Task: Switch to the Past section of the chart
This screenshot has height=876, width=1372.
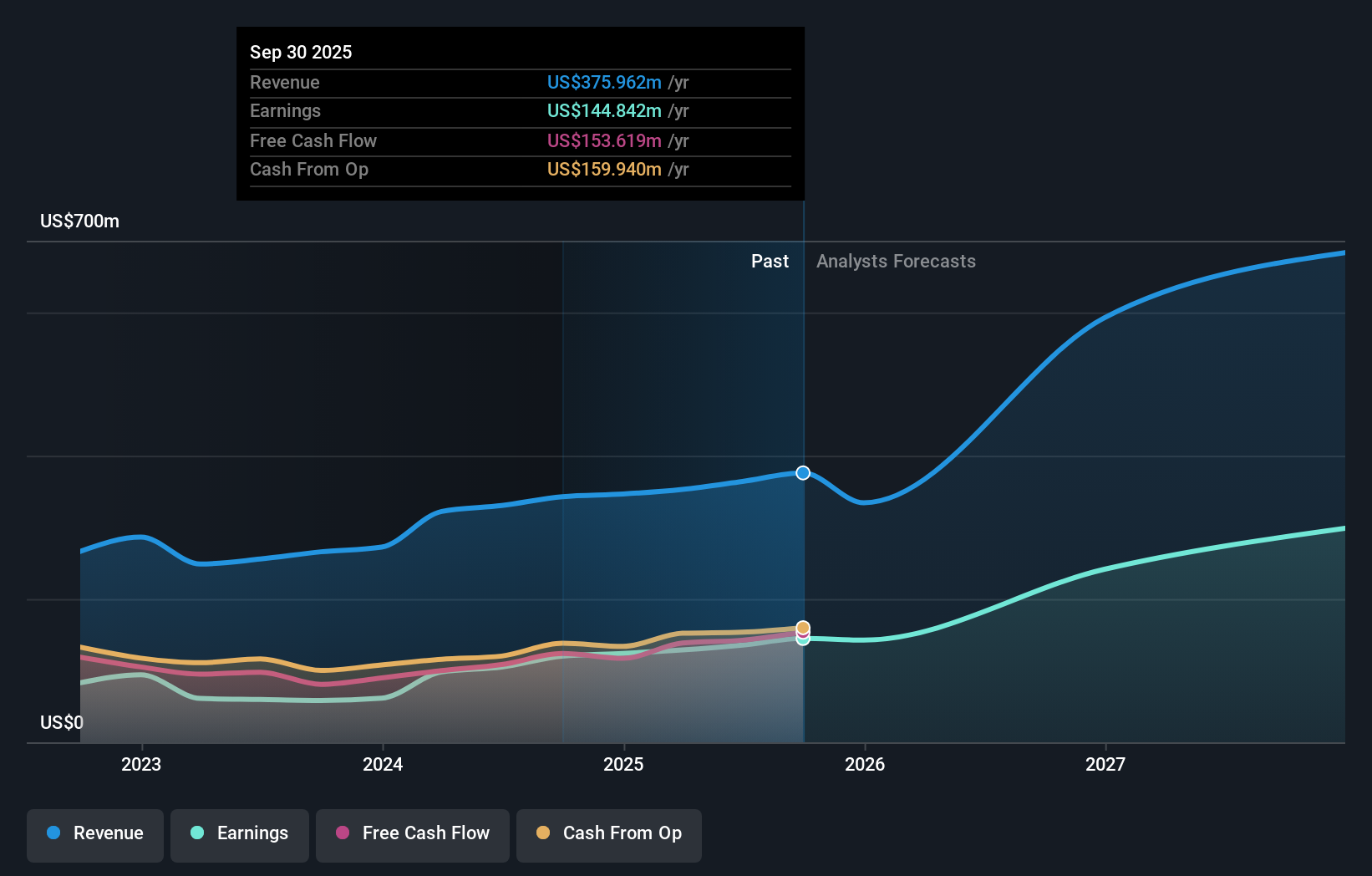Action: [x=769, y=261]
